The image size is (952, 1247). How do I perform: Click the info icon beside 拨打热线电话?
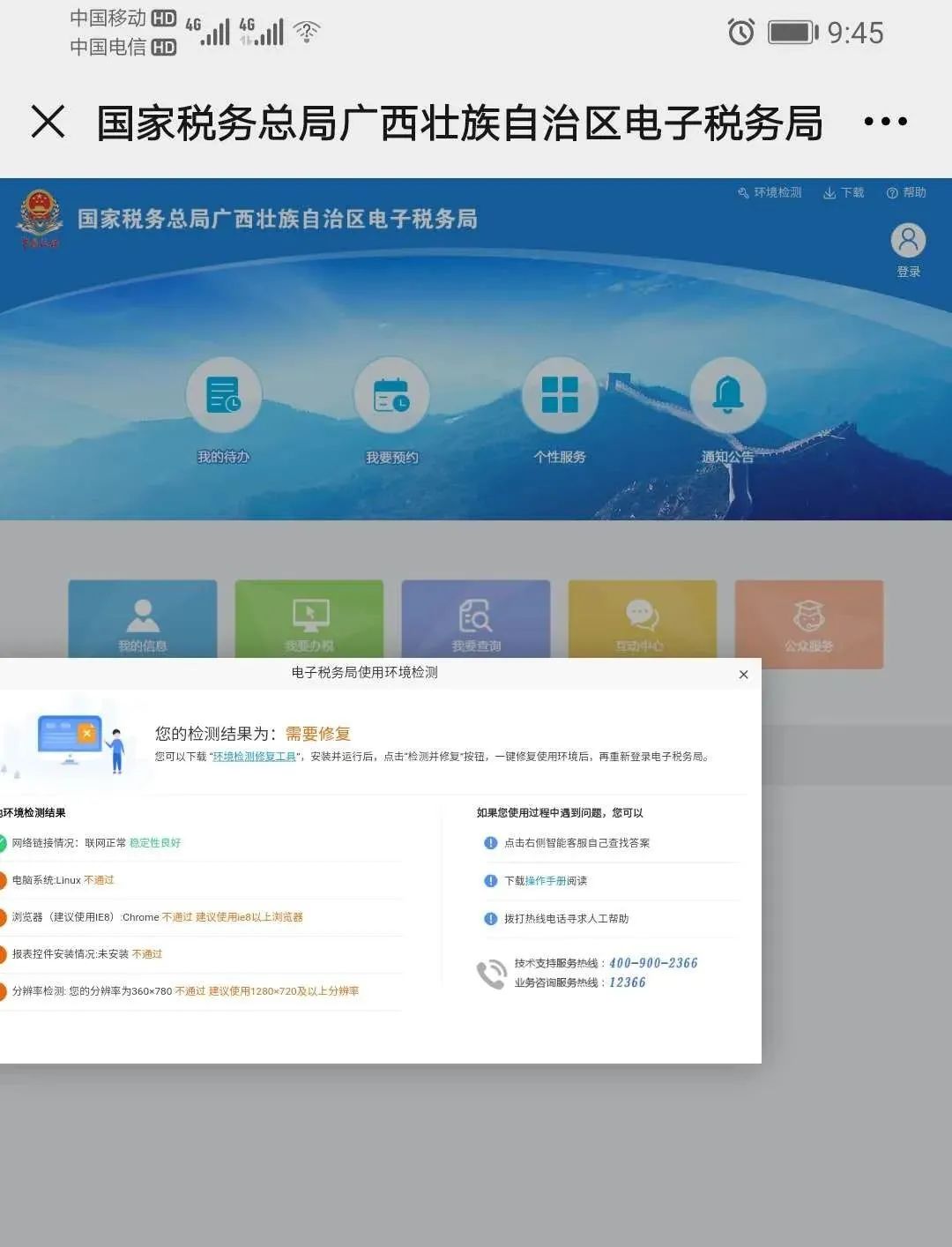click(491, 919)
